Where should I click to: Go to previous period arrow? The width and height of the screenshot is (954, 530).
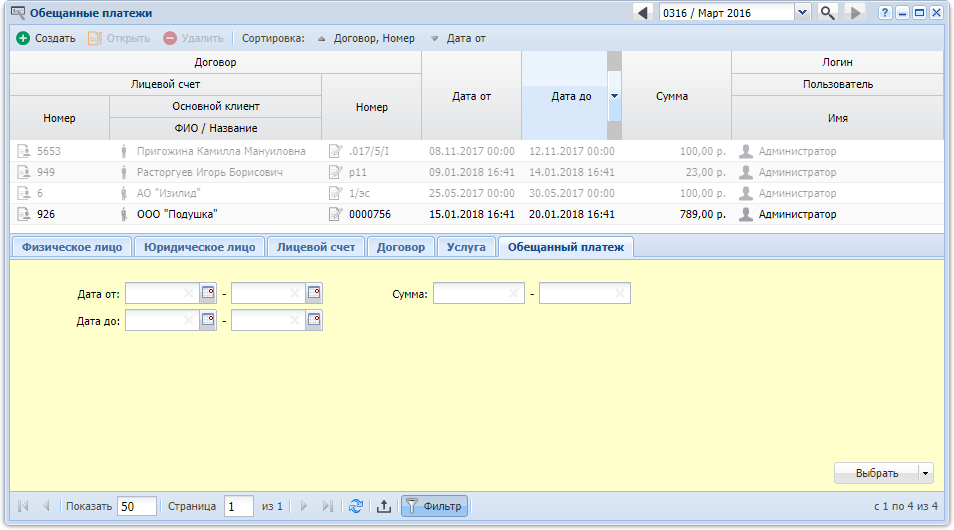coord(642,12)
